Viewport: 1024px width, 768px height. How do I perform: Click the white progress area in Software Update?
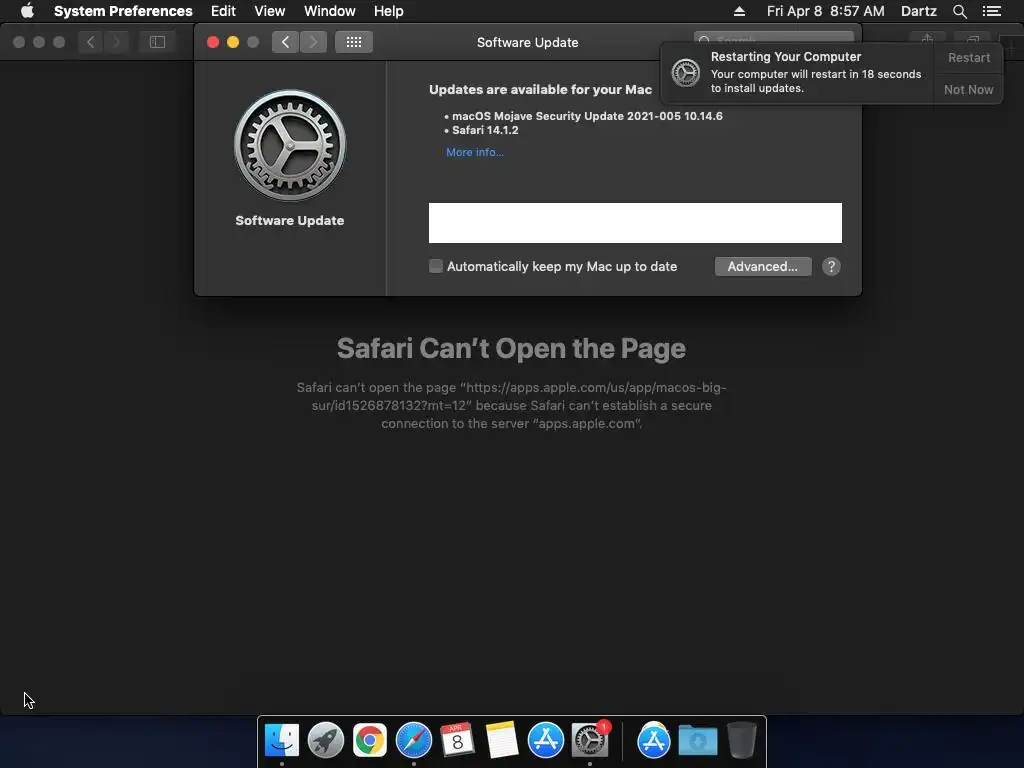[635, 223]
